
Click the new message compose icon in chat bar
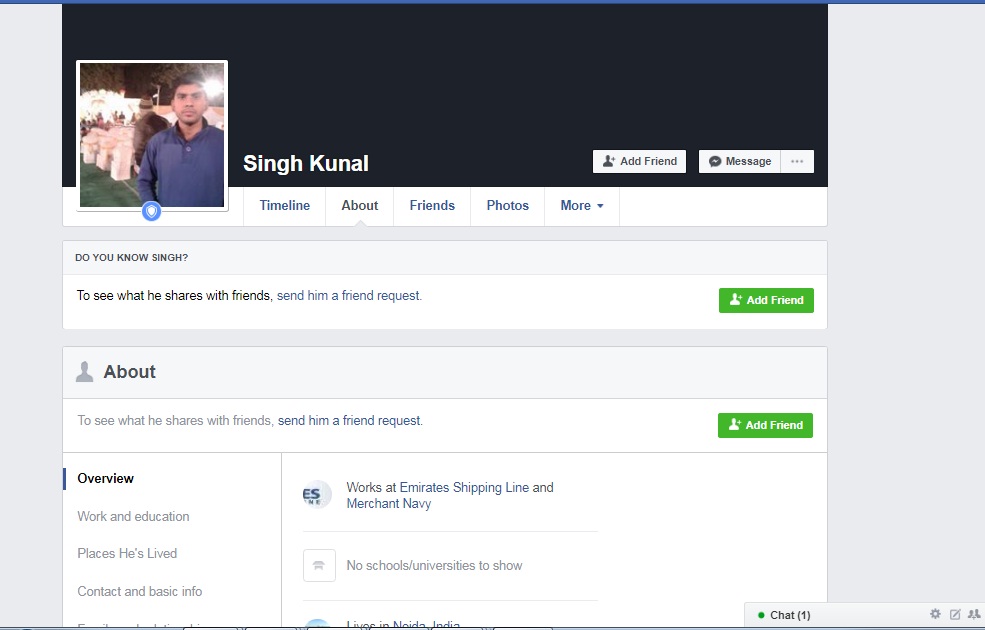pos(955,614)
